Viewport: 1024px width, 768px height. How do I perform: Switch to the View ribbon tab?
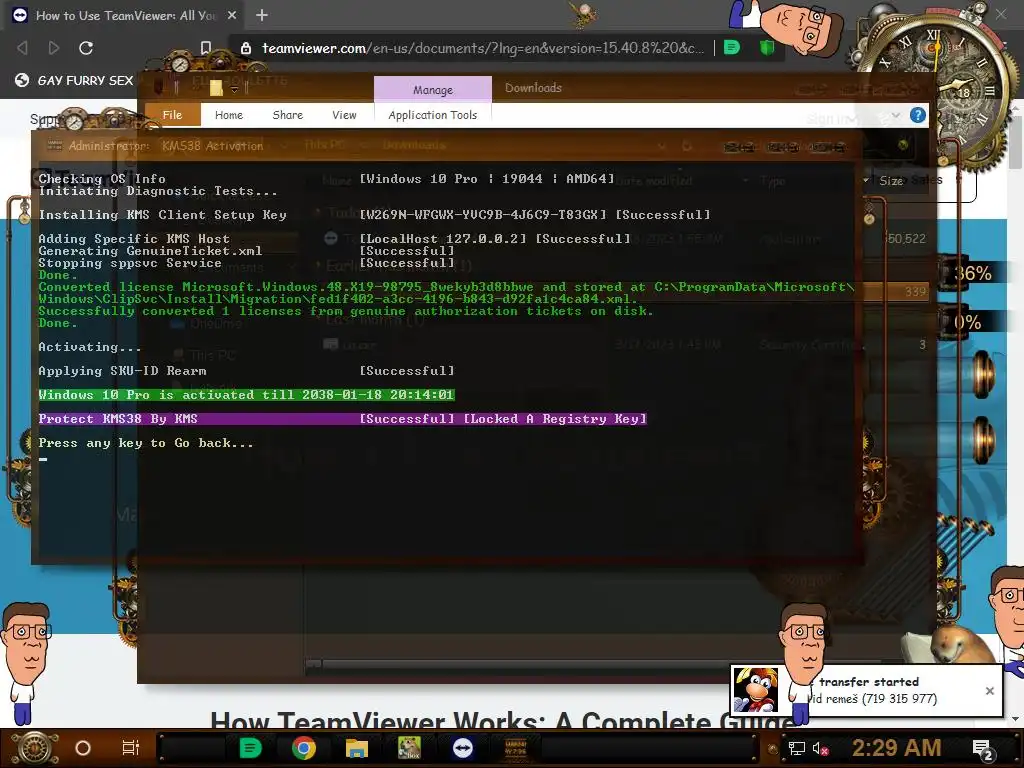pos(344,115)
